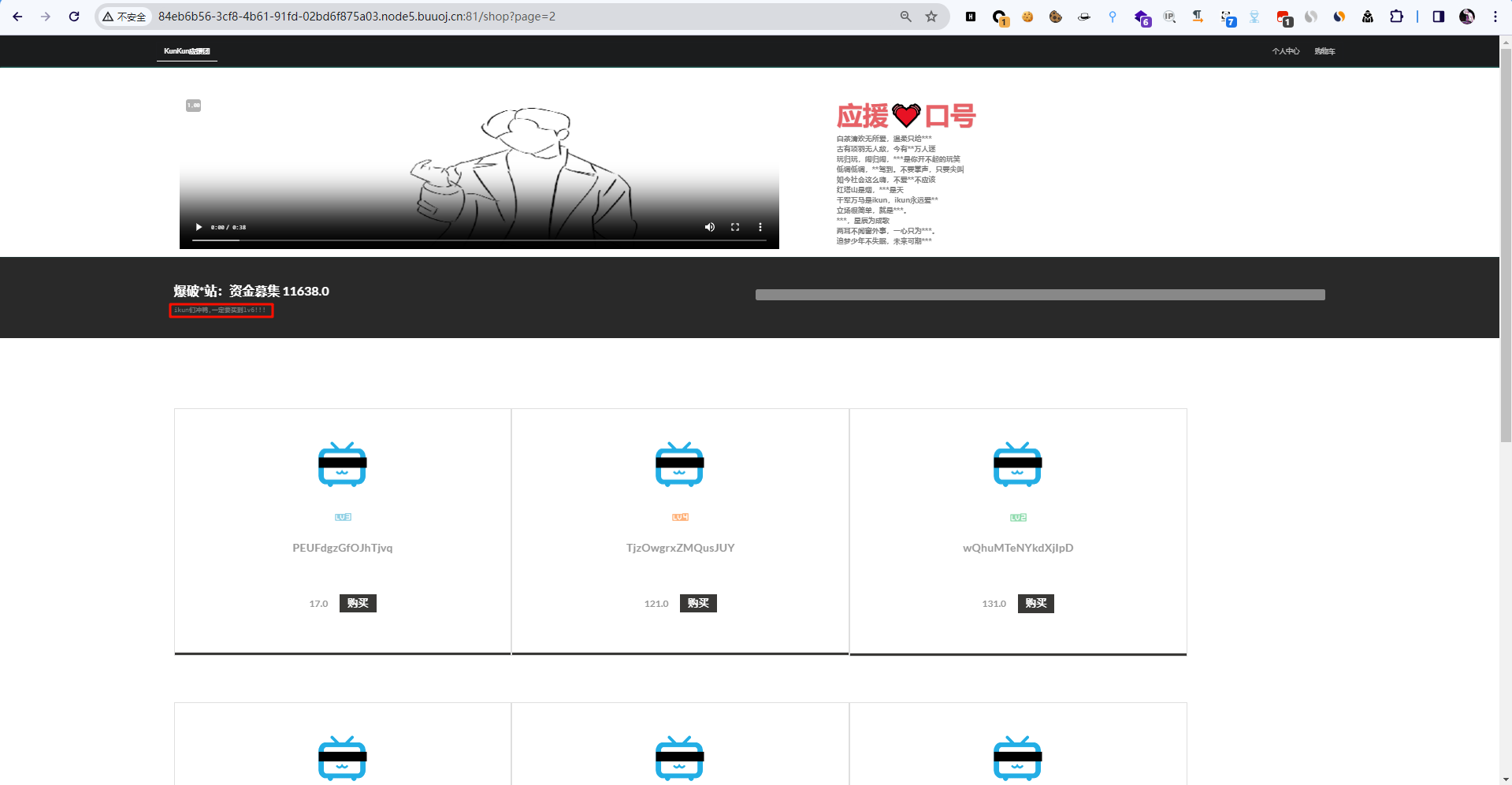This screenshot has height=785, width=1512.
Task: Mute the video volume
Action: (710, 227)
